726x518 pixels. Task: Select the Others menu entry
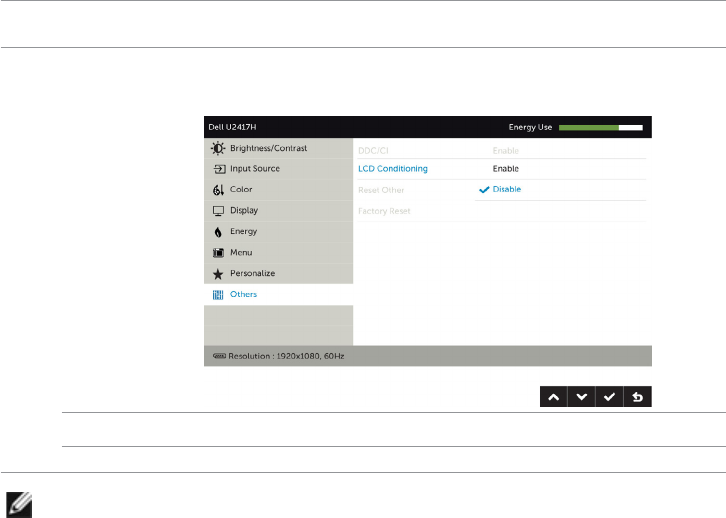point(278,294)
